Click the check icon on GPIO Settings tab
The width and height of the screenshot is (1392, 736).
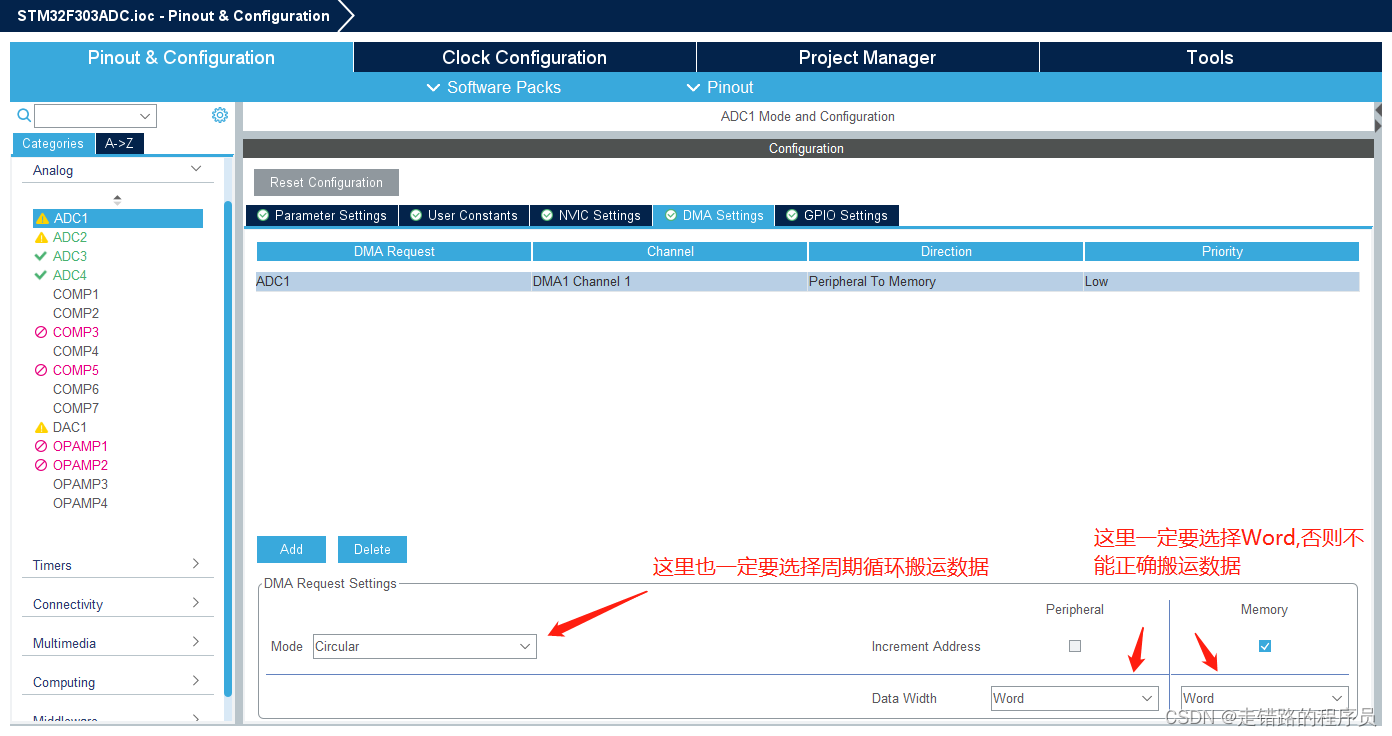(792, 215)
